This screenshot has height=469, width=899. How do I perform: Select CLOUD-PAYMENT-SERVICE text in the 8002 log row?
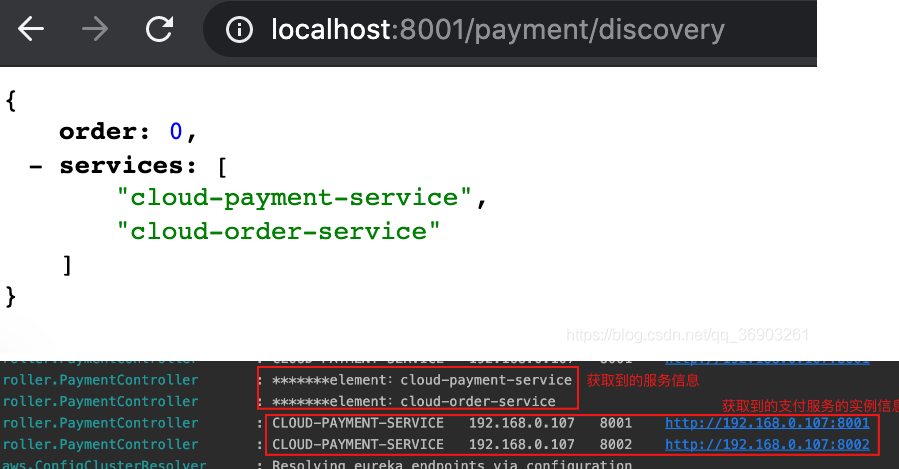[358, 444]
